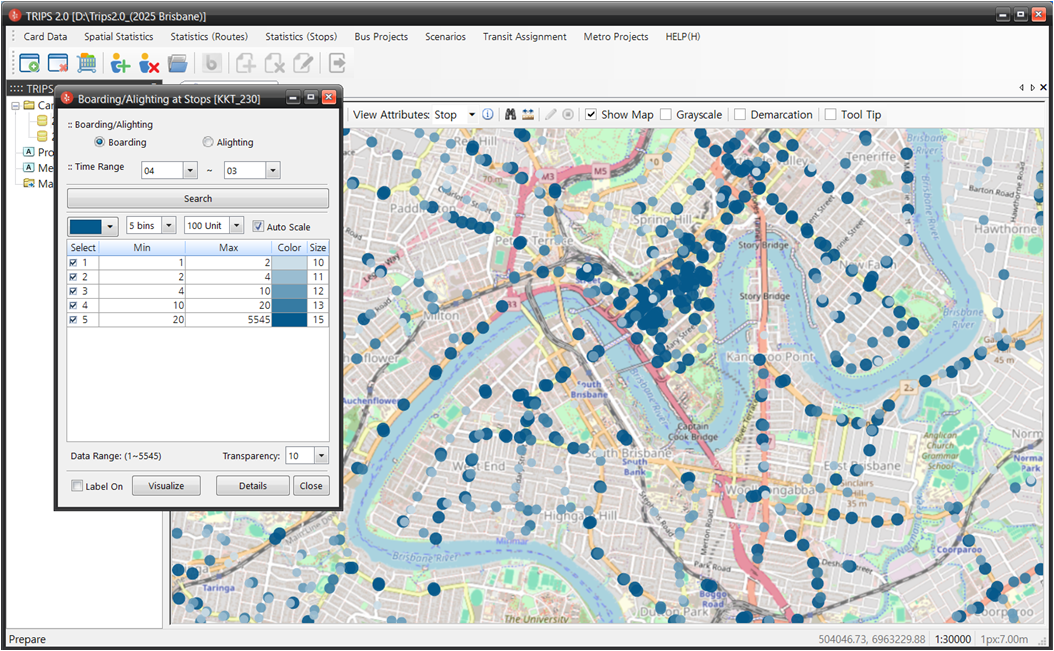The height and width of the screenshot is (651, 1054).
Task: Open the Transparency dropdown showing 10
Action: [321, 456]
